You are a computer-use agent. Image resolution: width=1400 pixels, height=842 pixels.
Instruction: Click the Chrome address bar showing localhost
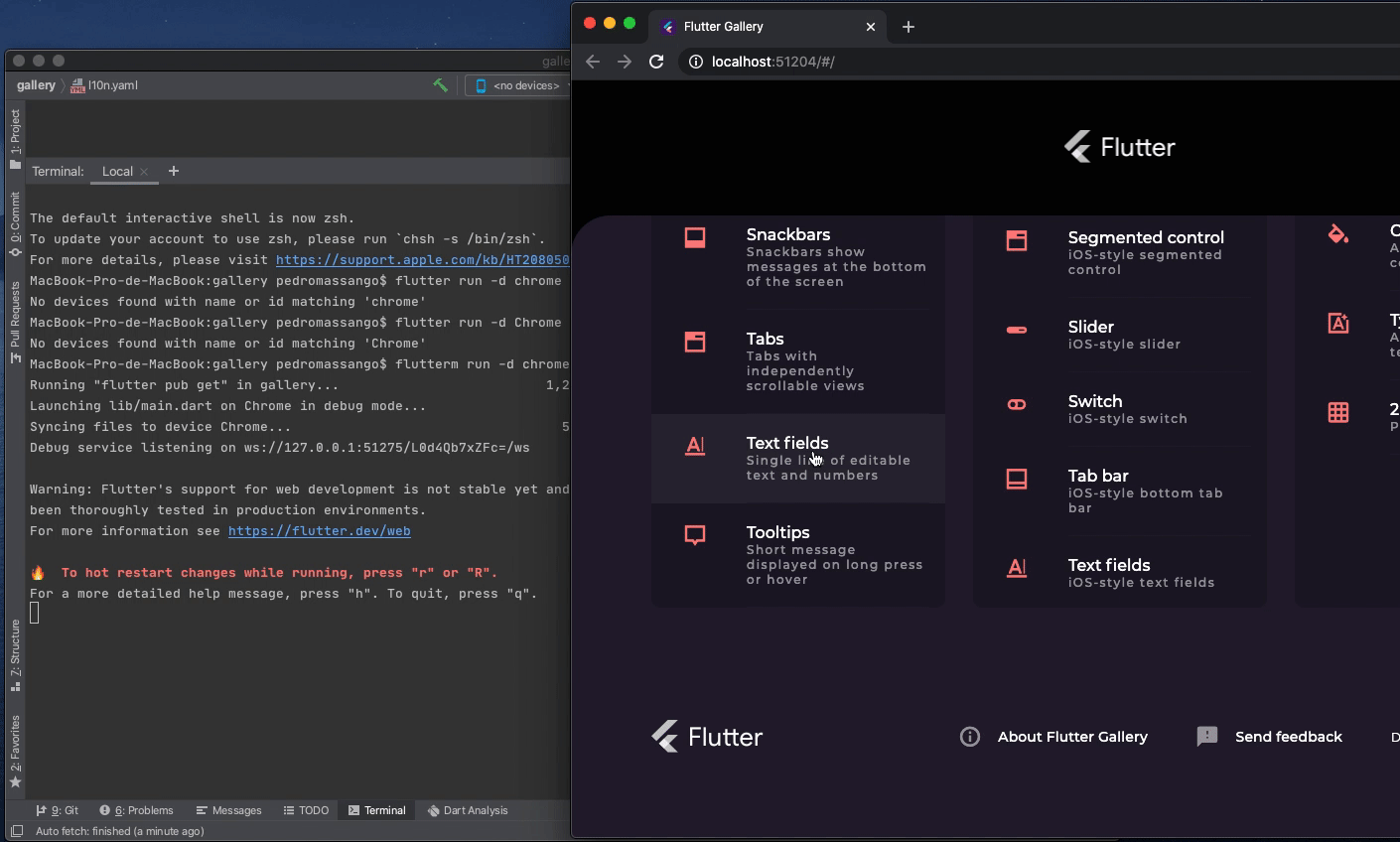(1038, 62)
